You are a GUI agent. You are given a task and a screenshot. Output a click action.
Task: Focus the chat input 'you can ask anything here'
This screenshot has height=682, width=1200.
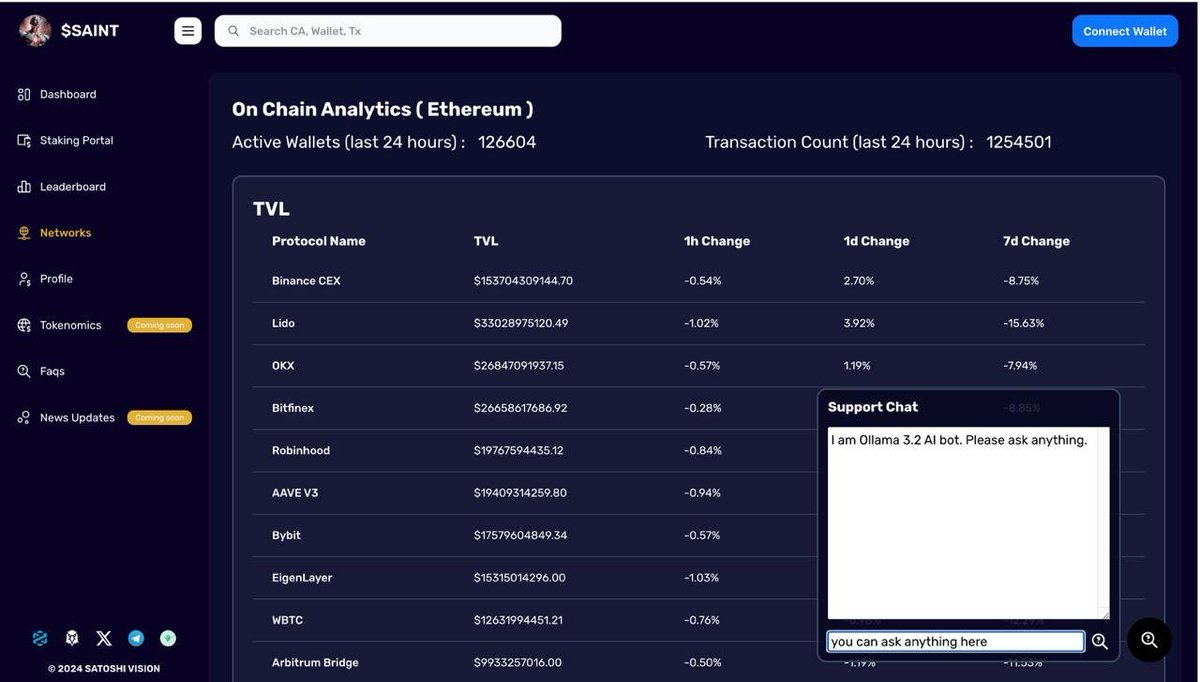956,642
